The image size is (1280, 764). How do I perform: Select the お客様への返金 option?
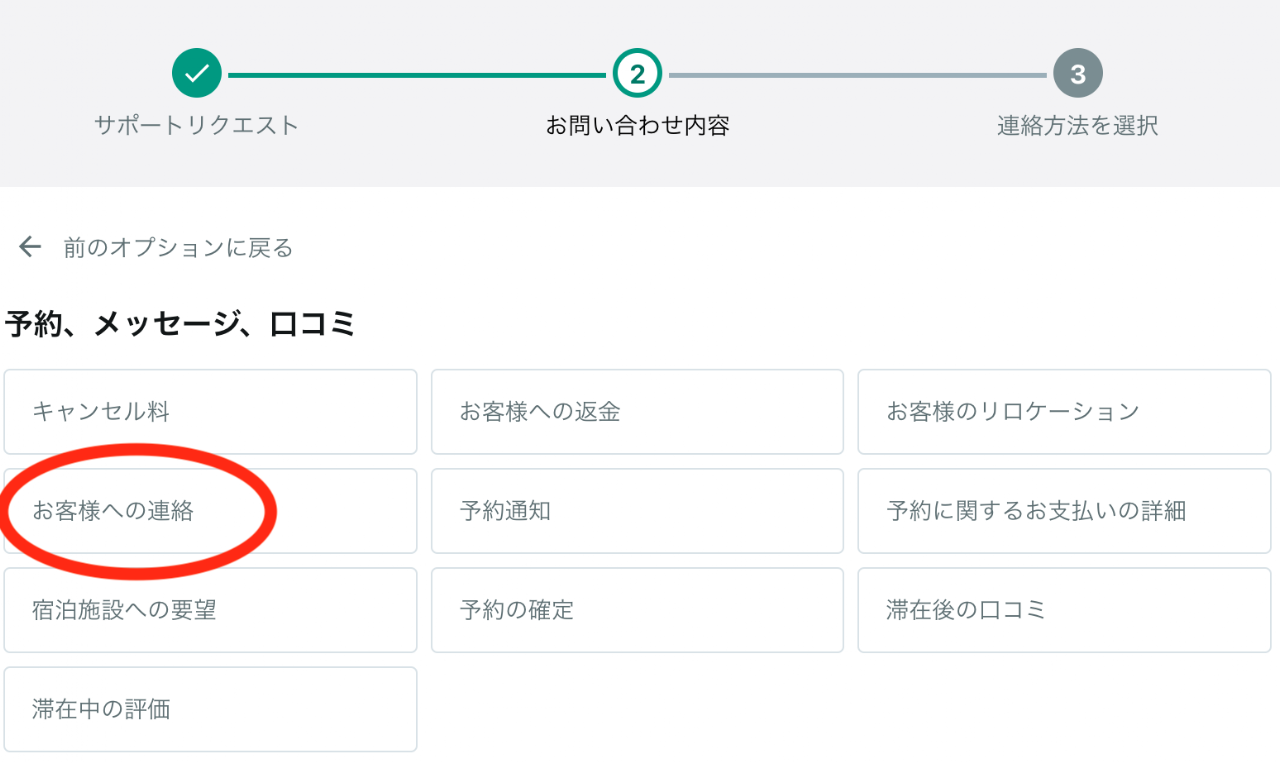coord(637,411)
